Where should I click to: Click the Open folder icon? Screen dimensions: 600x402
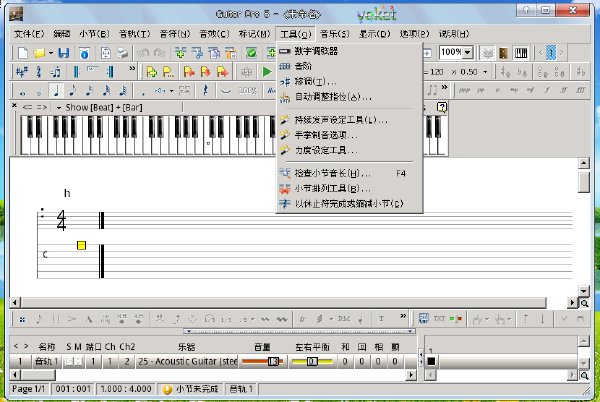pyautogui.click(x=39, y=53)
